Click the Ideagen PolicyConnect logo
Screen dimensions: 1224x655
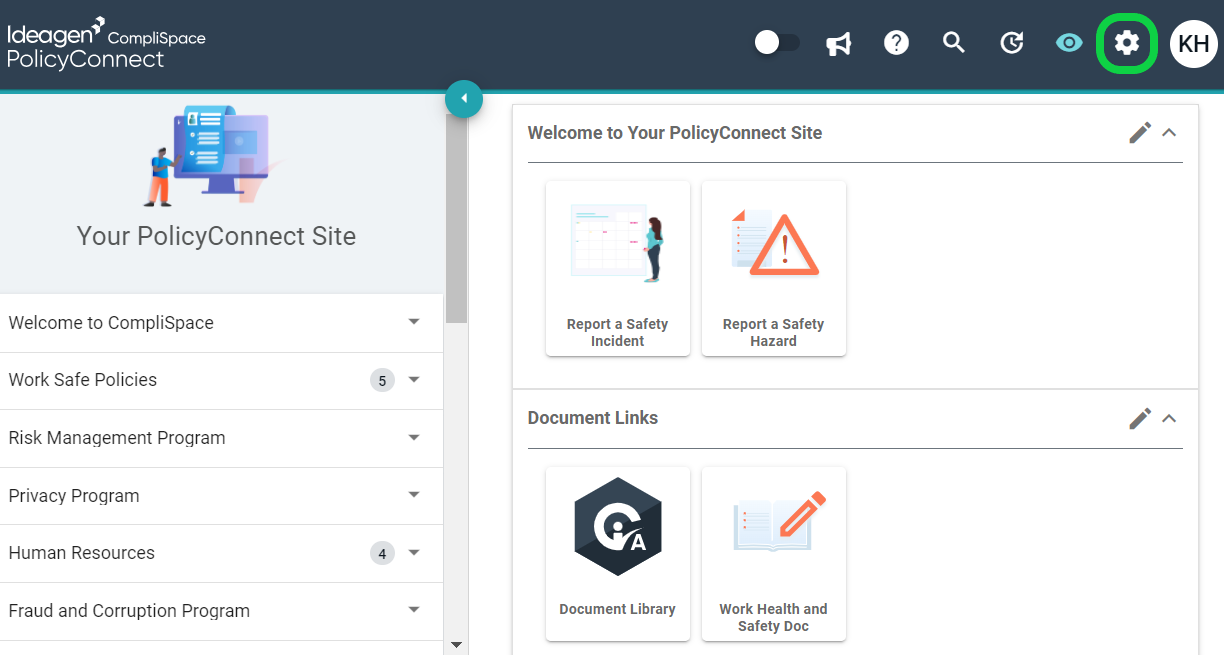pos(106,42)
